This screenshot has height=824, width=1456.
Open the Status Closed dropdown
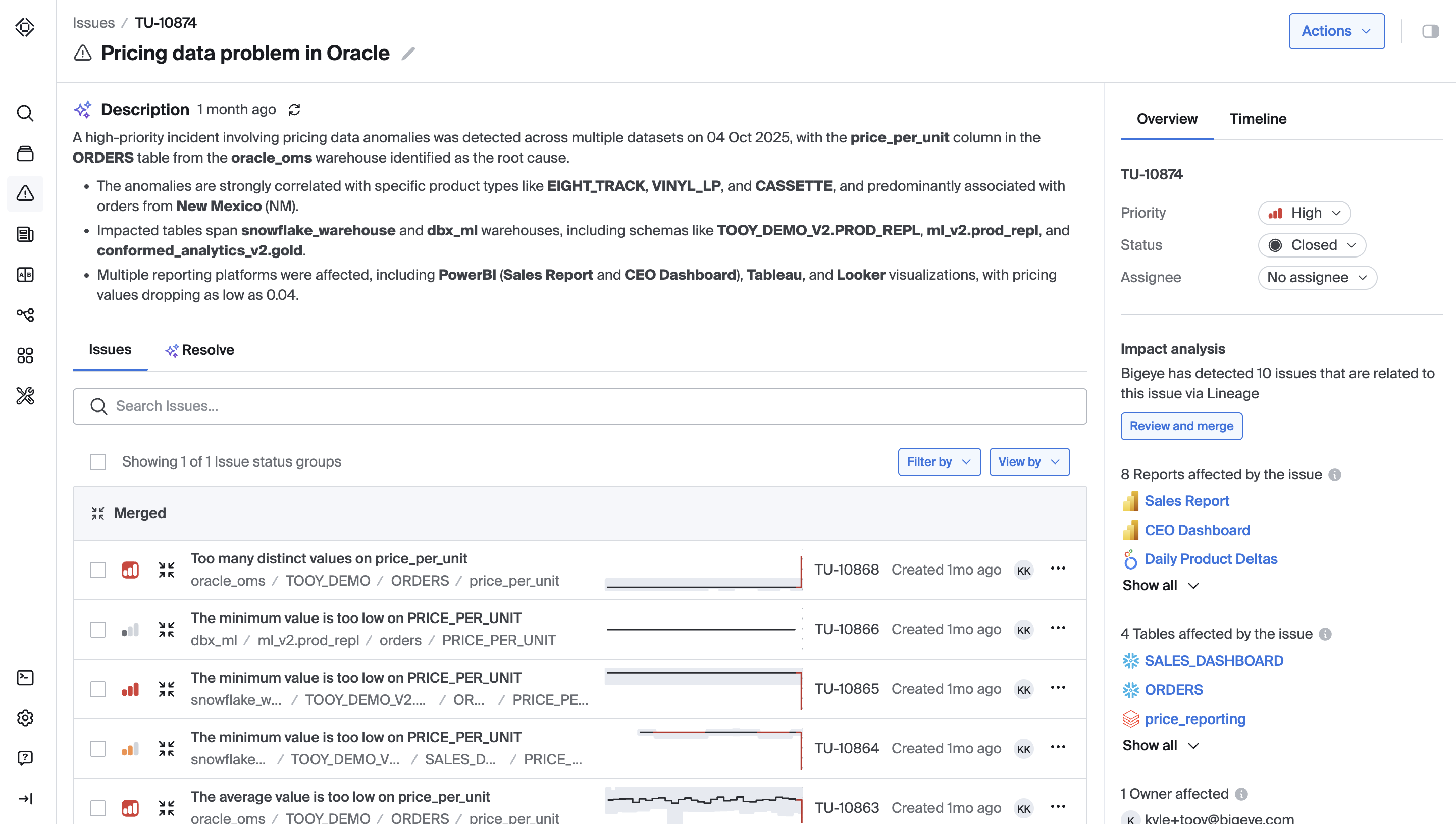tap(1311, 245)
